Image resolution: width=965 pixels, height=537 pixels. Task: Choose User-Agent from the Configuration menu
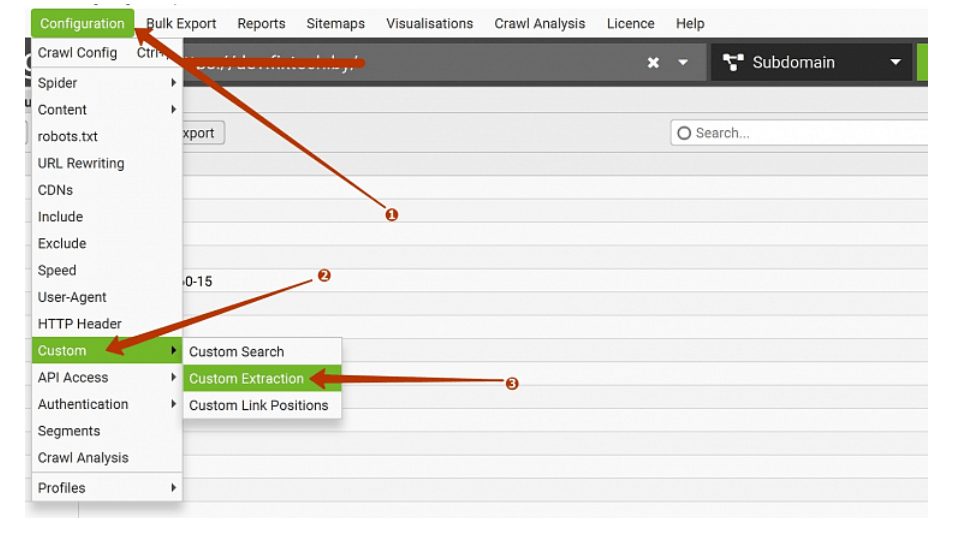click(x=72, y=297)
